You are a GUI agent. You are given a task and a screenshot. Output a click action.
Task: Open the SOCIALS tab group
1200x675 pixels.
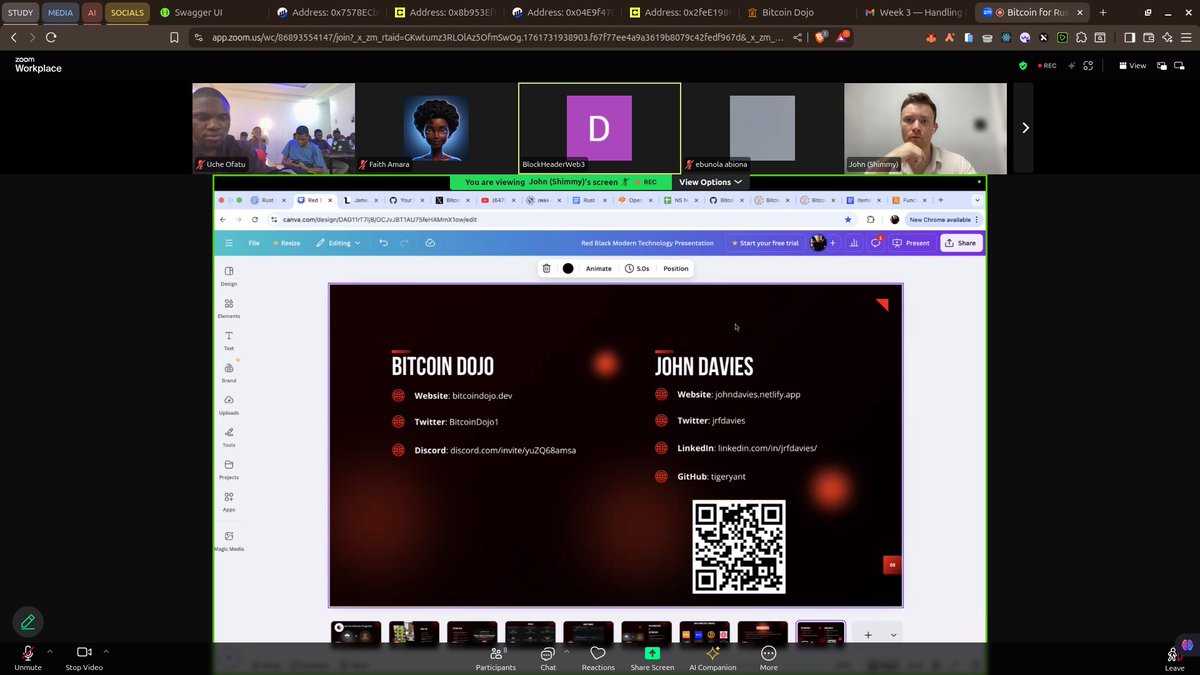click(x=127, y=13)
